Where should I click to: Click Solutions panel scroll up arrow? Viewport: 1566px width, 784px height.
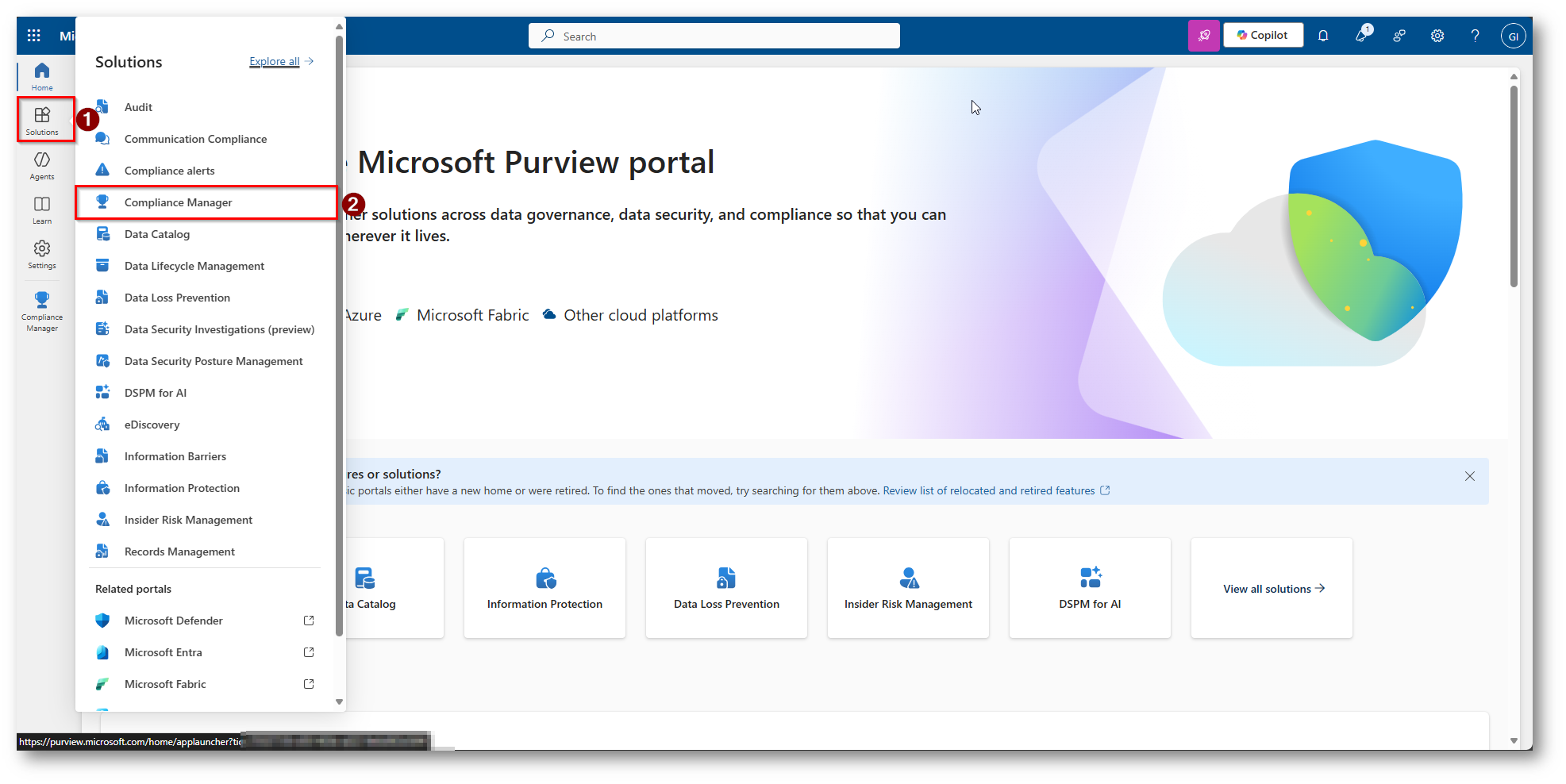[340, 26]
